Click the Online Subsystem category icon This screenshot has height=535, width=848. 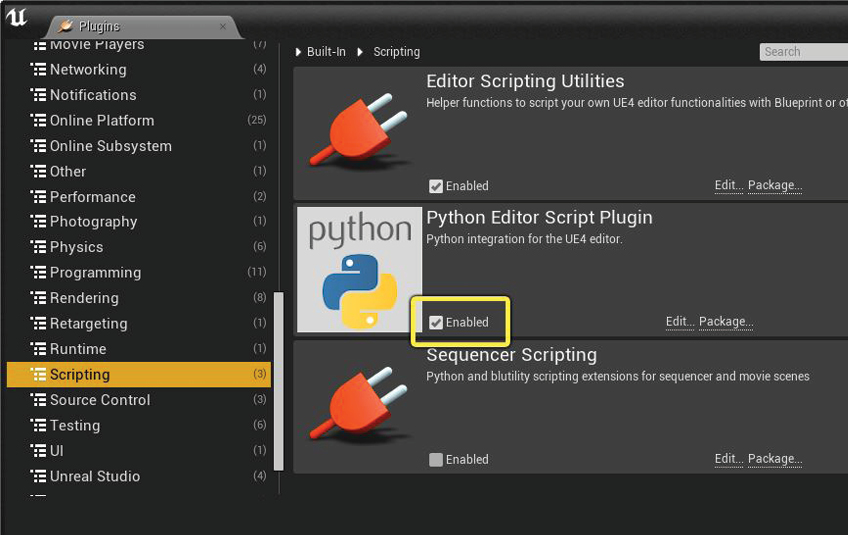pos(38,146)
